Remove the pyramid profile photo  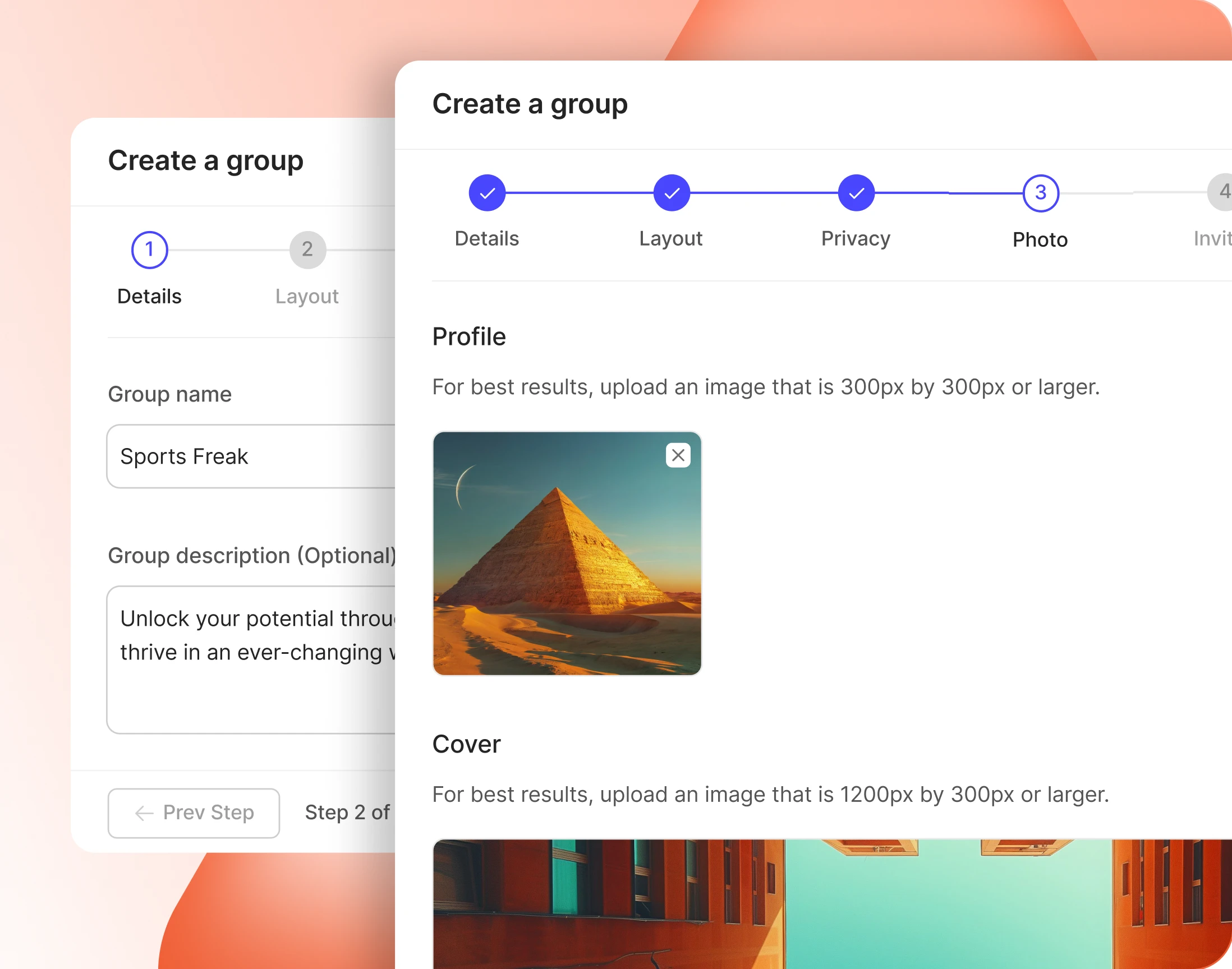point(678,455)
